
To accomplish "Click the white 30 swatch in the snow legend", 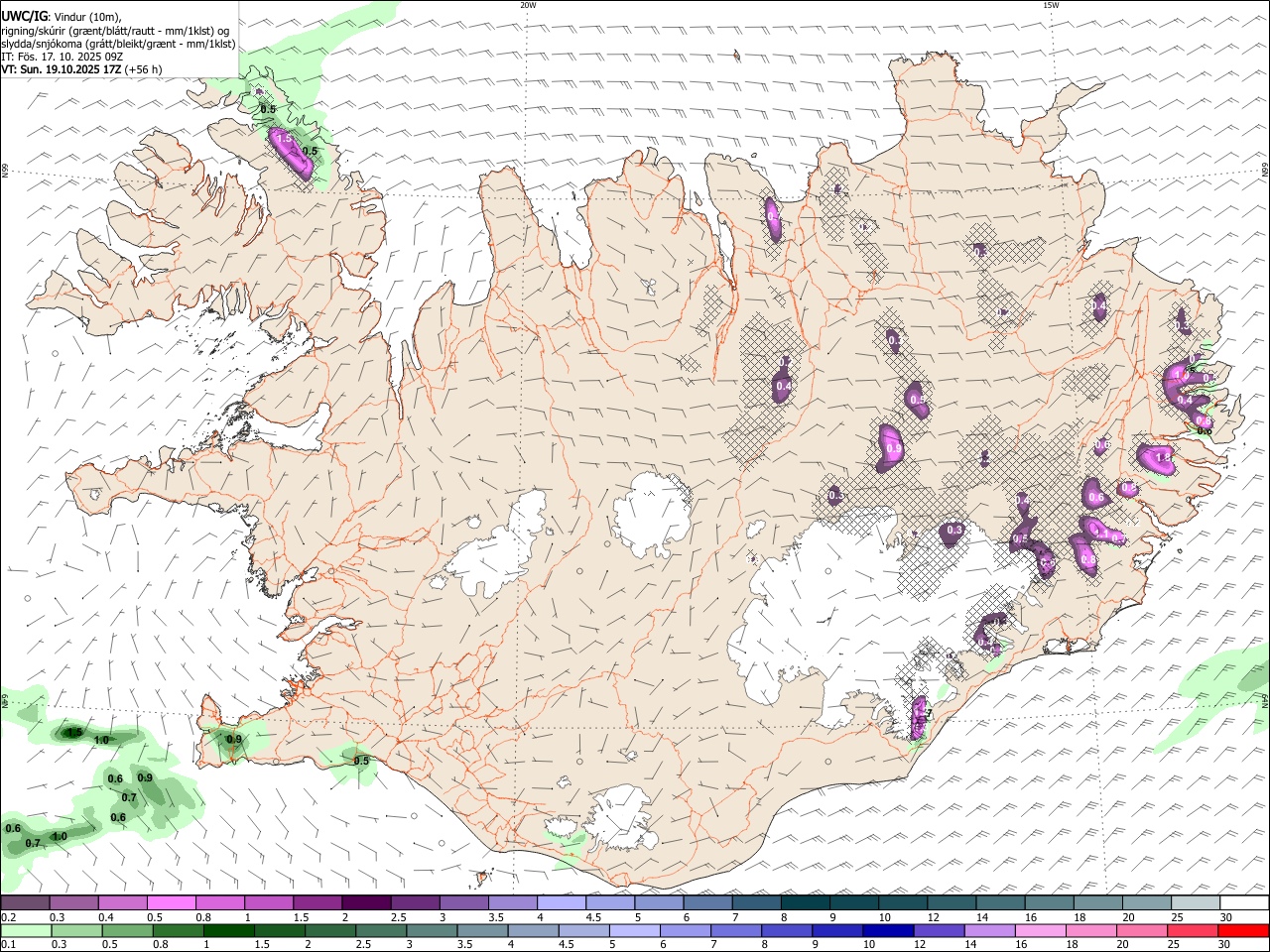I will [x=1244, y=902].
